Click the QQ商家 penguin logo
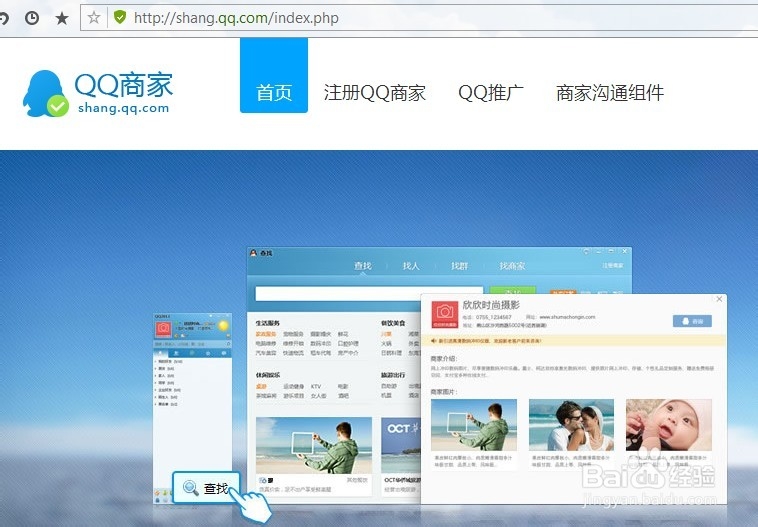The width and height of the screenshot is (758, 527). pos(45,94)
